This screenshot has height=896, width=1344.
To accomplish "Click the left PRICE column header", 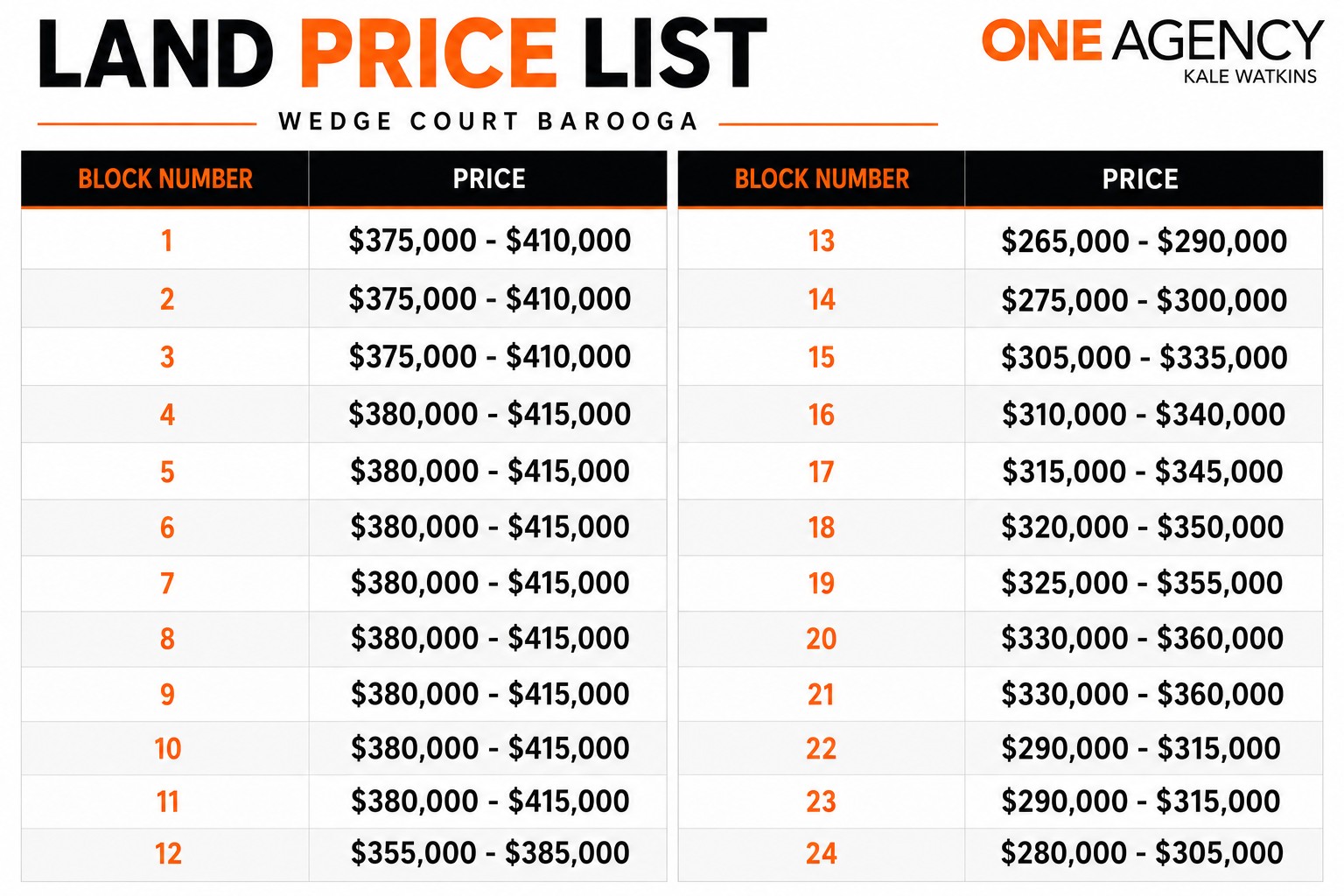I will pos(488,179).
